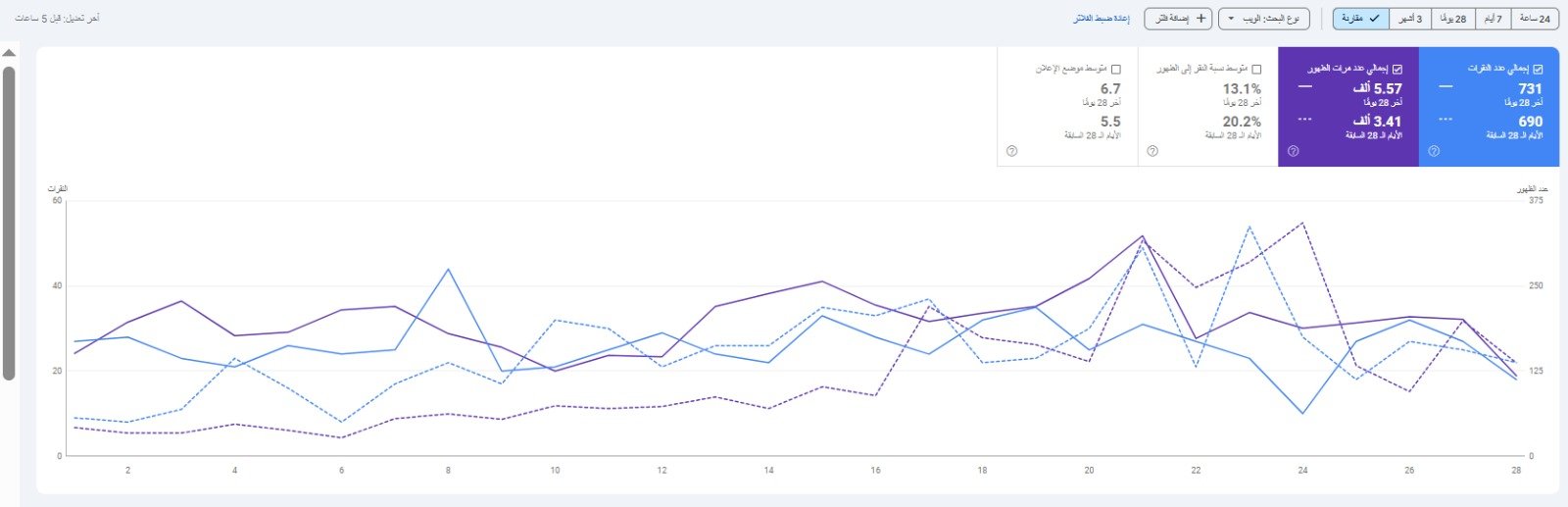Enable the average CTR (متوسط نسبة النقر إلى الظهور) checkbox

click(1256, 69)
